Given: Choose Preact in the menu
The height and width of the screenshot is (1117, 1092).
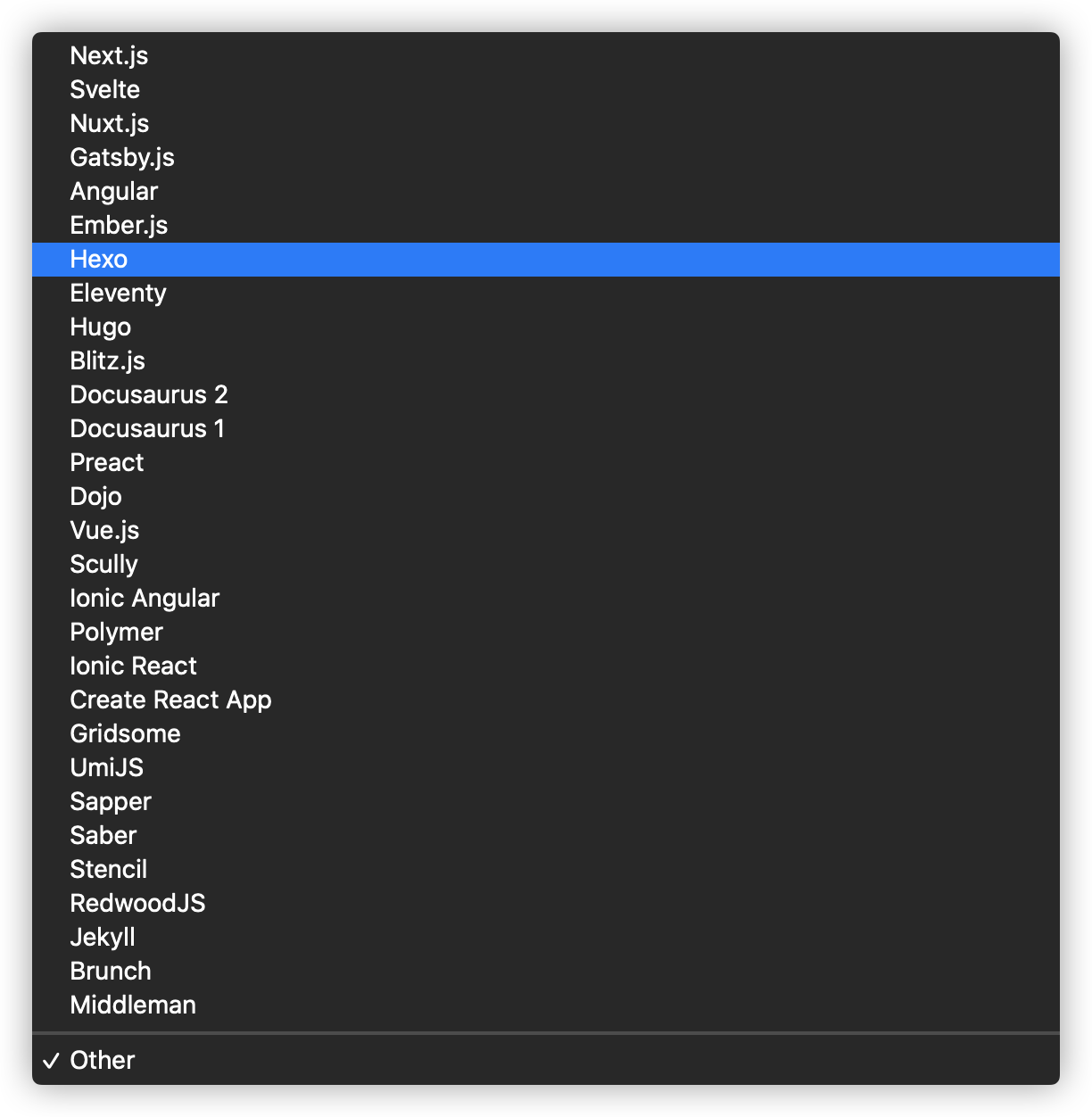Looking at the screenshot, I should click(107, 463).
